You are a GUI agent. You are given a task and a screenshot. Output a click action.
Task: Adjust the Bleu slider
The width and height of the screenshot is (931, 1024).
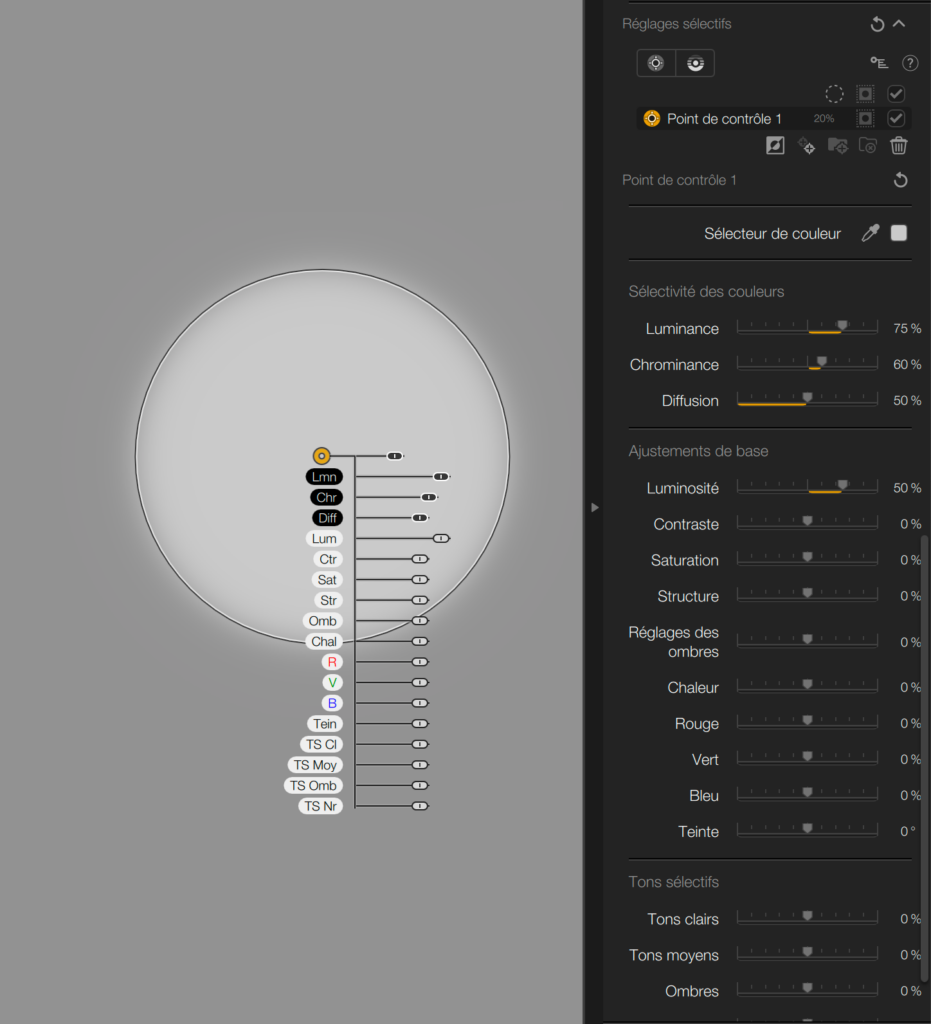[808, 794]
